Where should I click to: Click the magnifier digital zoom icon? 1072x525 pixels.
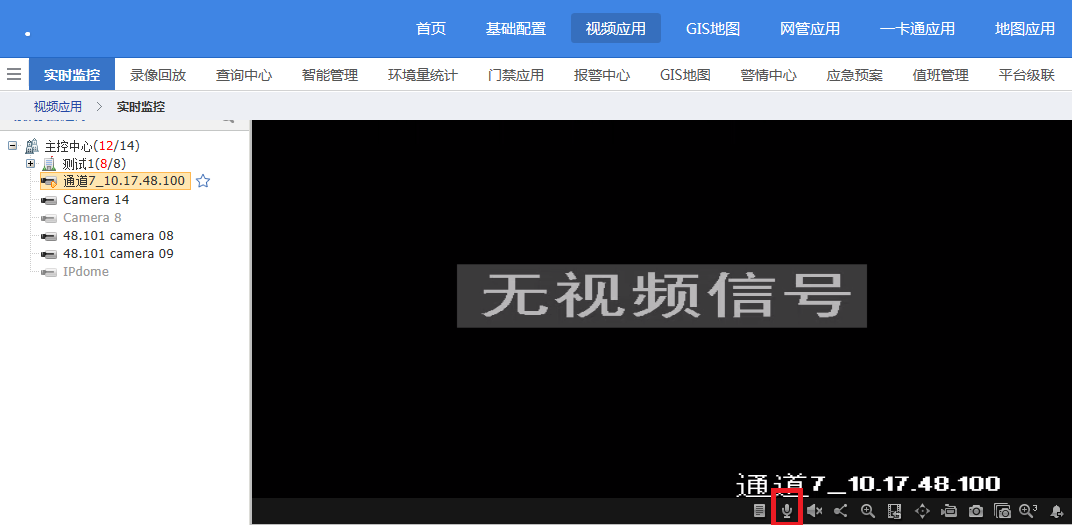pos(868,511)
